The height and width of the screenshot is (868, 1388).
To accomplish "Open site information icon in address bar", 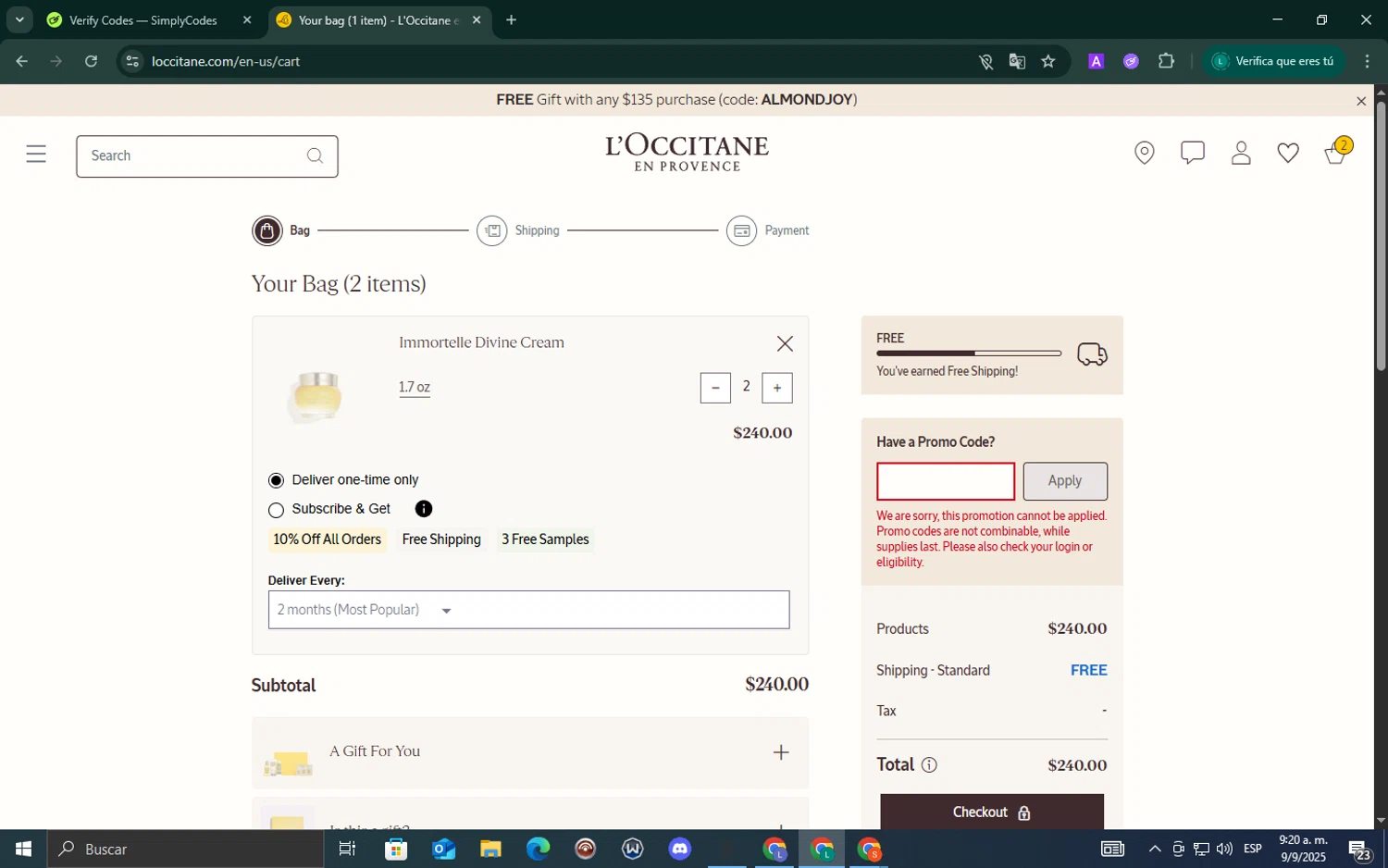I will point(132,61).
